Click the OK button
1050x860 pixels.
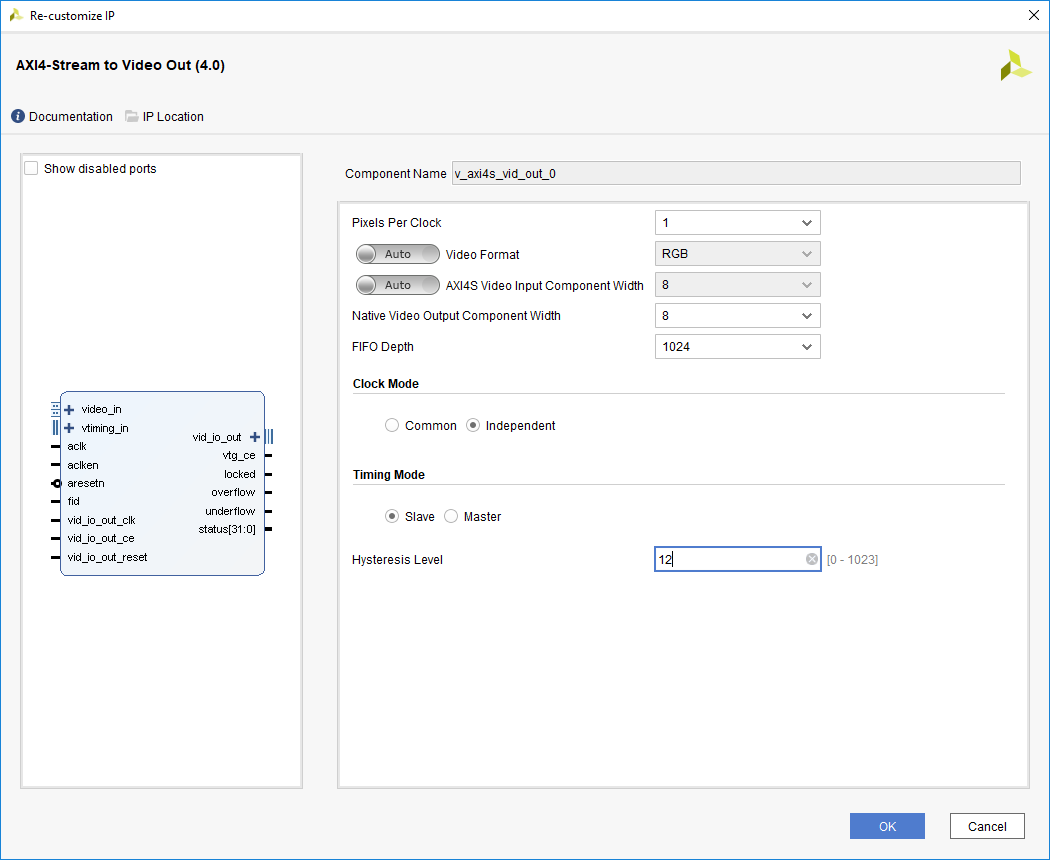tap(887, 826)
